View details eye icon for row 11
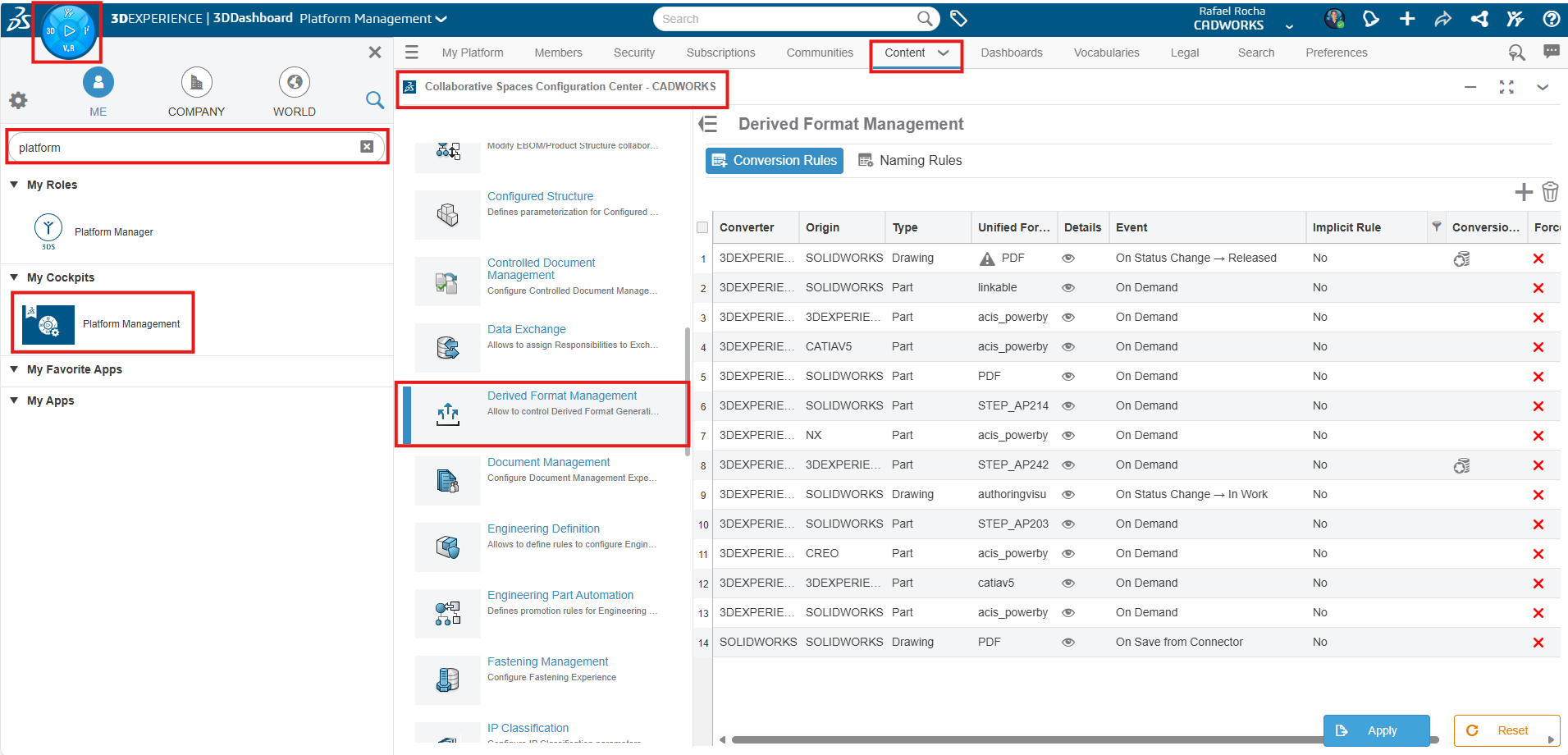This screenshot has height=755, width=1568. (1068, 553)
